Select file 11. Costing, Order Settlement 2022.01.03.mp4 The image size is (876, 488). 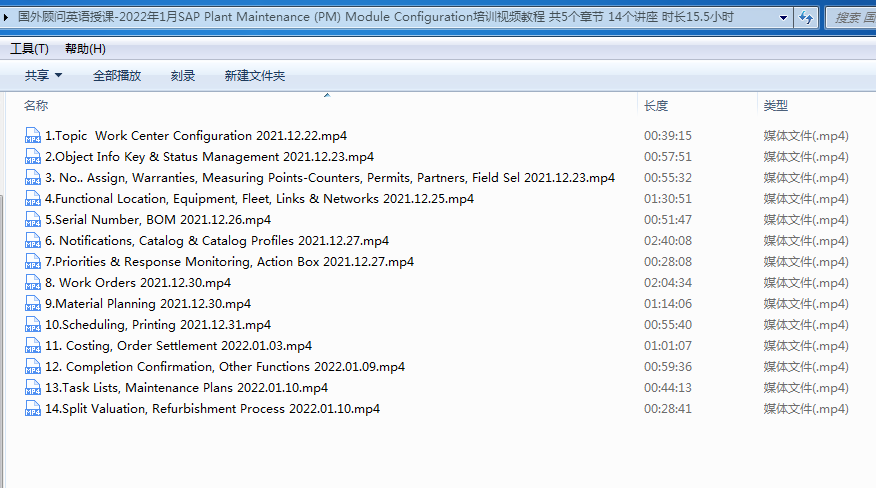pos(178,346)
